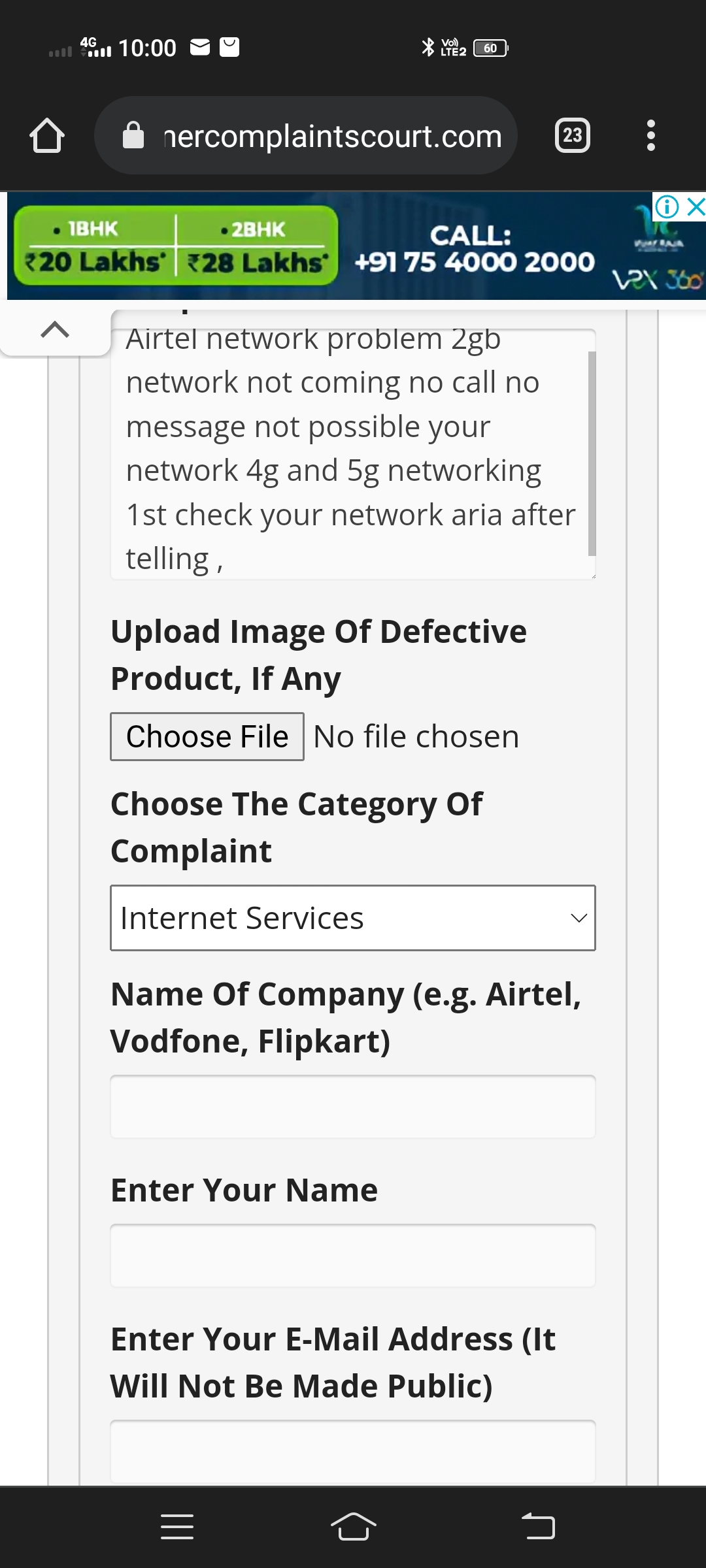Focus the Enter Your Name field
Screen dimensions: 706x1568
[353, 1256]
